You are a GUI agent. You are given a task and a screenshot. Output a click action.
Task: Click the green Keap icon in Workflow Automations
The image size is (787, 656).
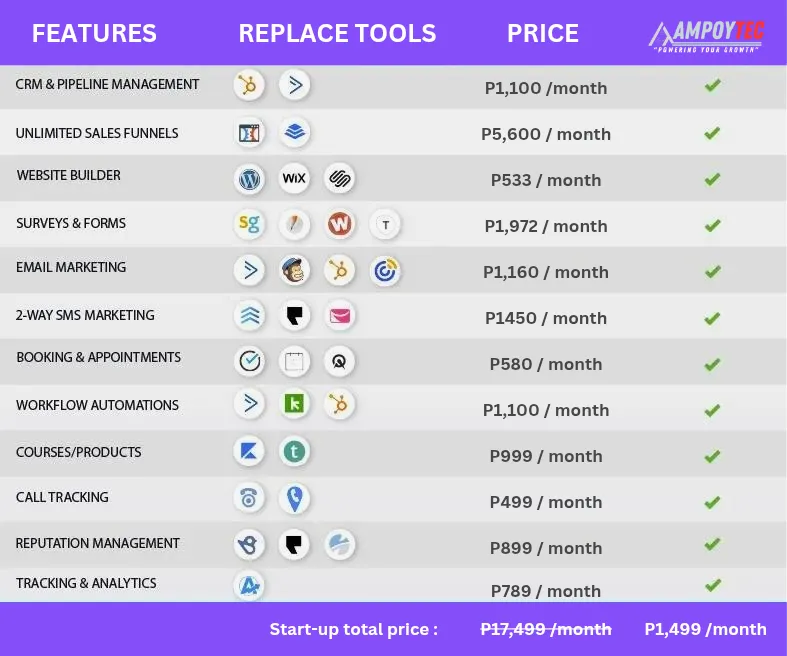[x=294, y=404]
